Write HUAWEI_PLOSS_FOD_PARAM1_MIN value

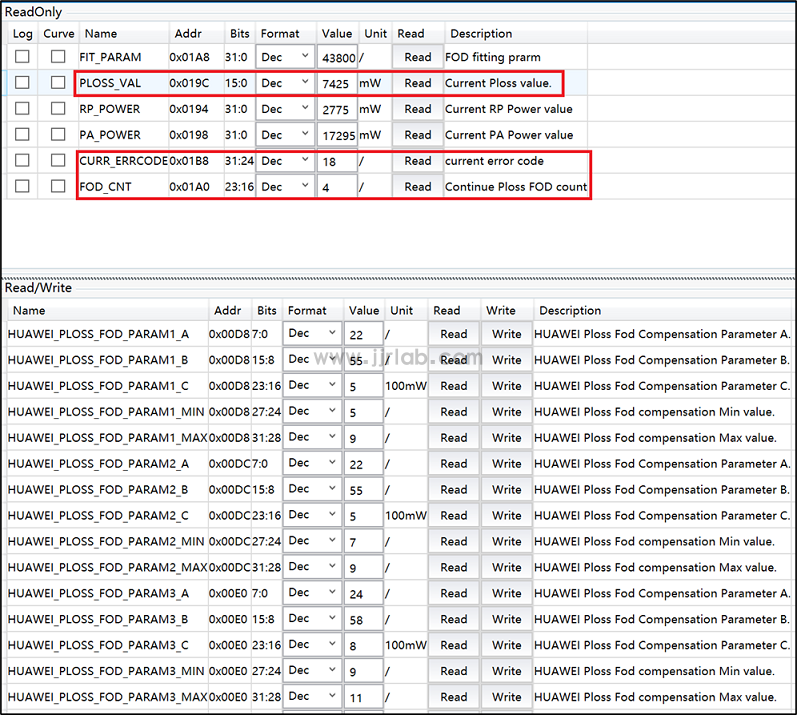(506, 412)
